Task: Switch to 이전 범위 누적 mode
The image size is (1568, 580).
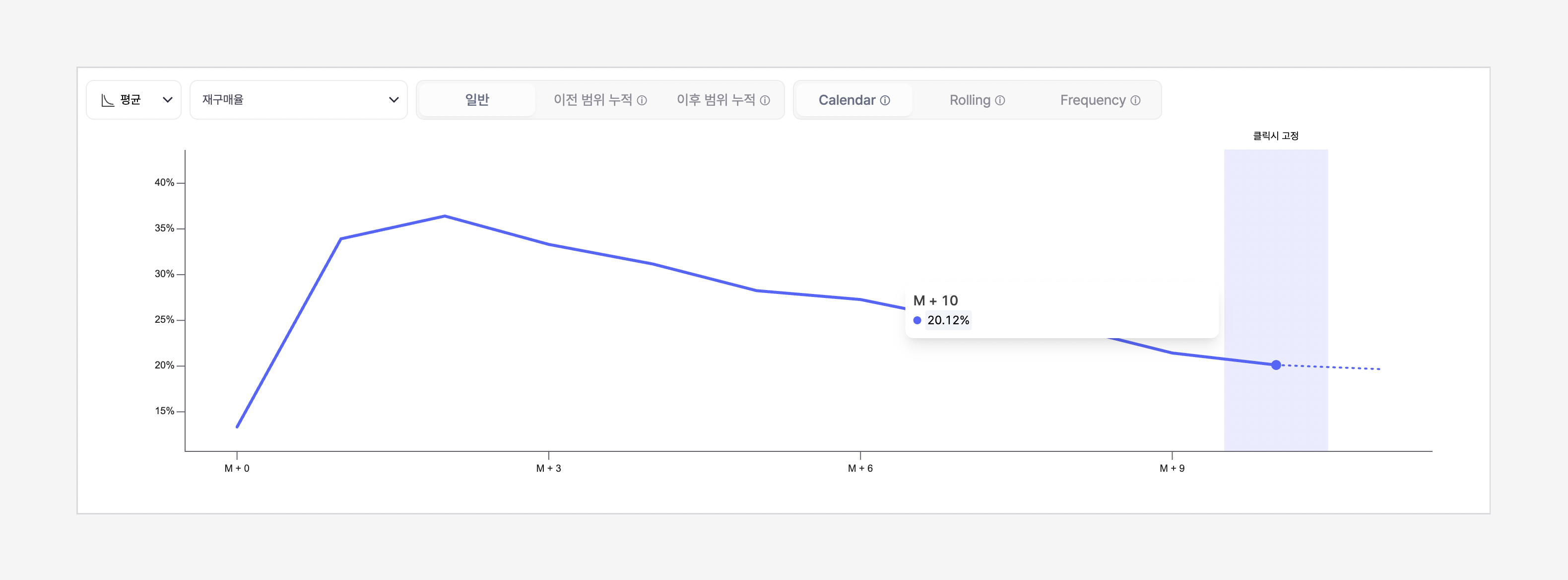Action: [592, 100]
